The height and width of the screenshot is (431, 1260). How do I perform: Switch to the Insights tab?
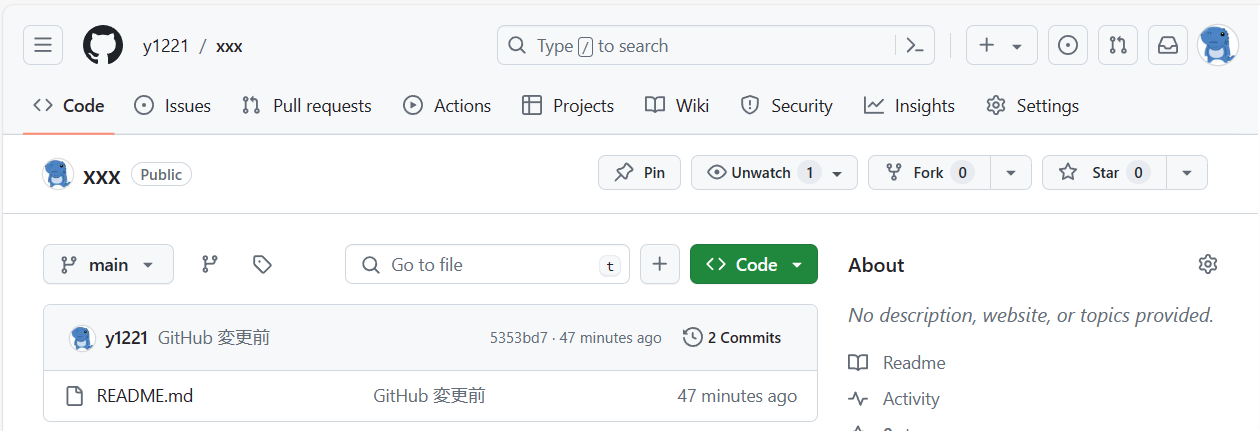tap(909, 105)
